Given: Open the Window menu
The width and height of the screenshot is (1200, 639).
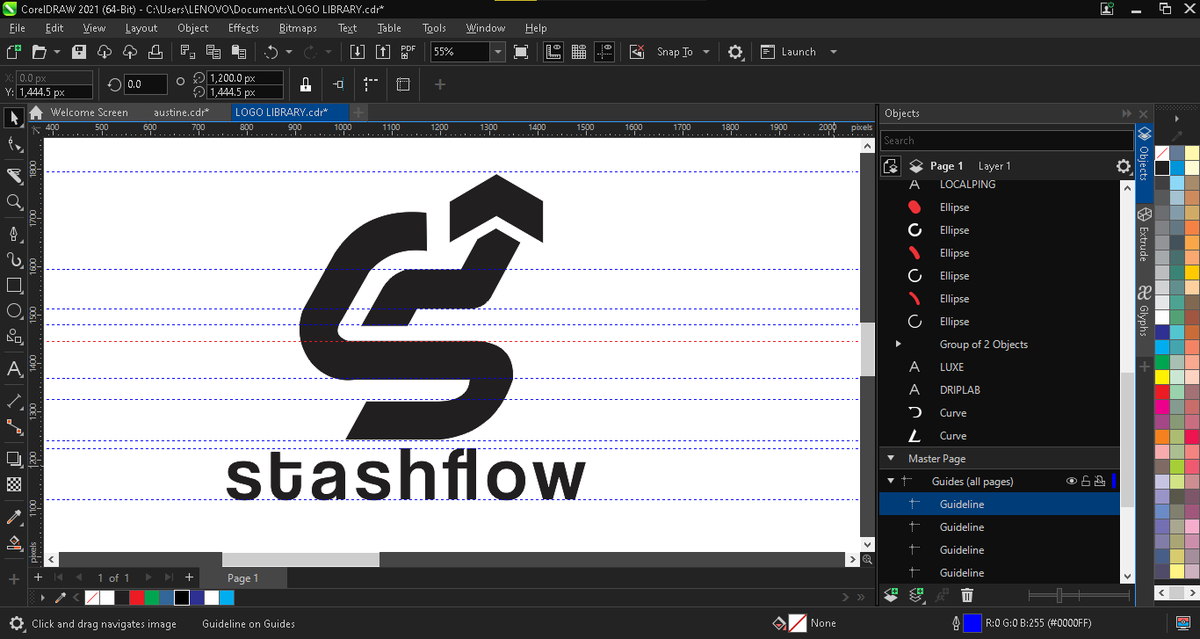Looking at the screenshot, I should [485, 28].
